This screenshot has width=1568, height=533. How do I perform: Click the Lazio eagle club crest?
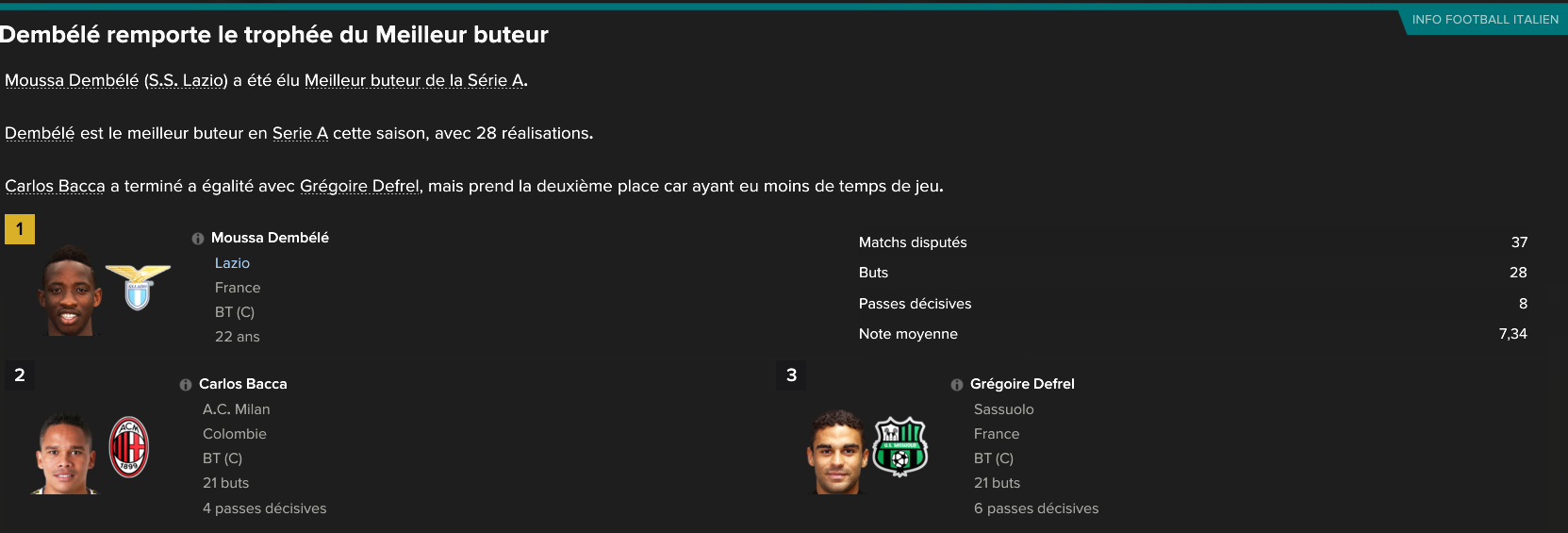(x=138, y=287)
